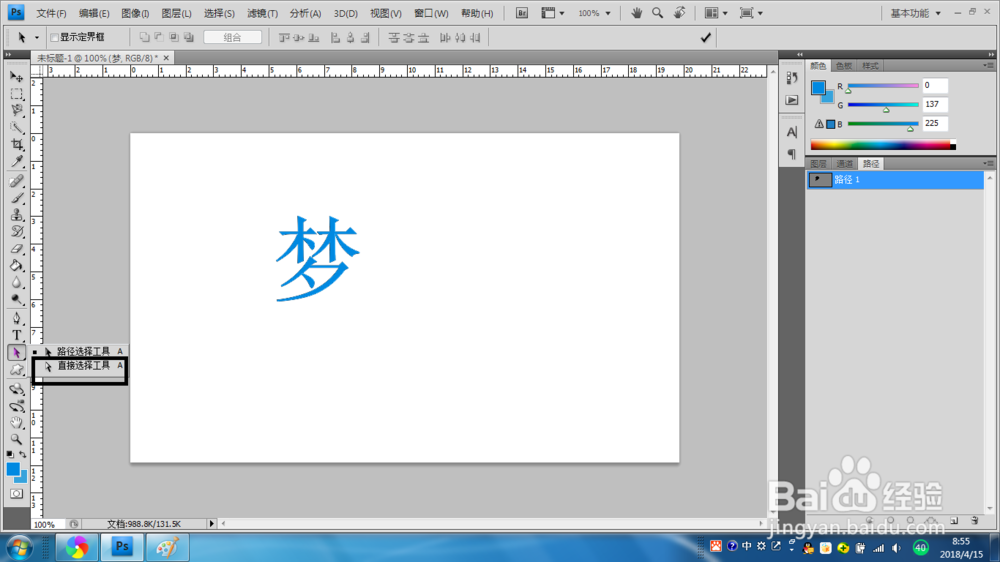This screenshot has width=1000, height=562.
Task: Open the History panel icon
Action: pyautogui.click(x=791, y=78)
